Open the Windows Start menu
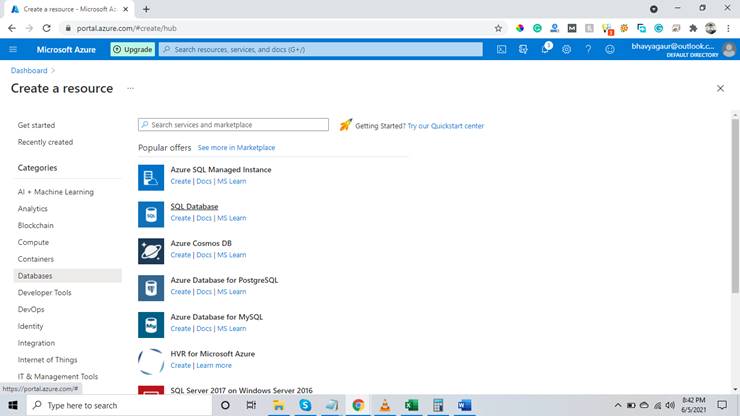740x416 pixels. pos(13,405)
